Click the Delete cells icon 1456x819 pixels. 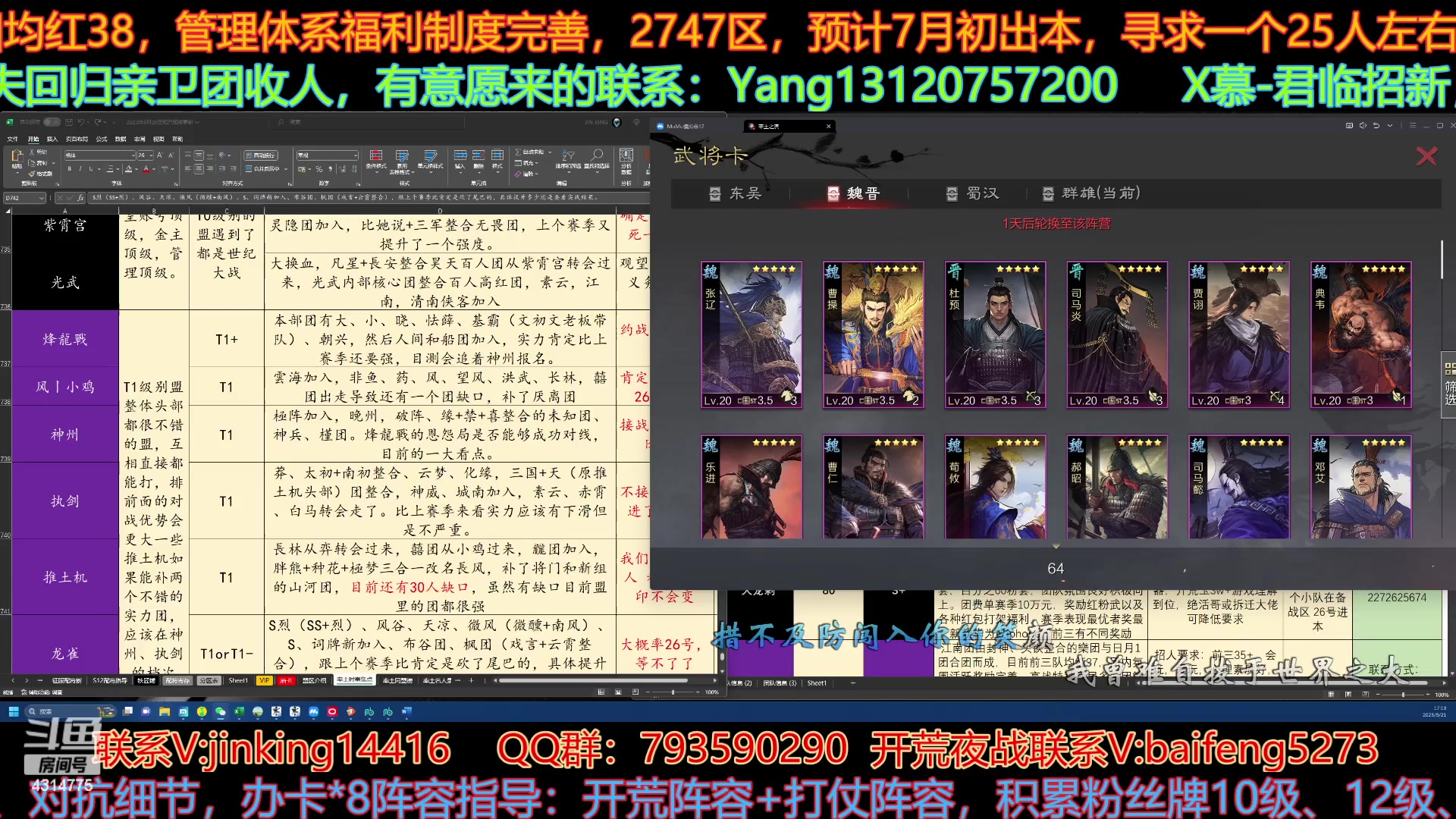pos(479,155)
